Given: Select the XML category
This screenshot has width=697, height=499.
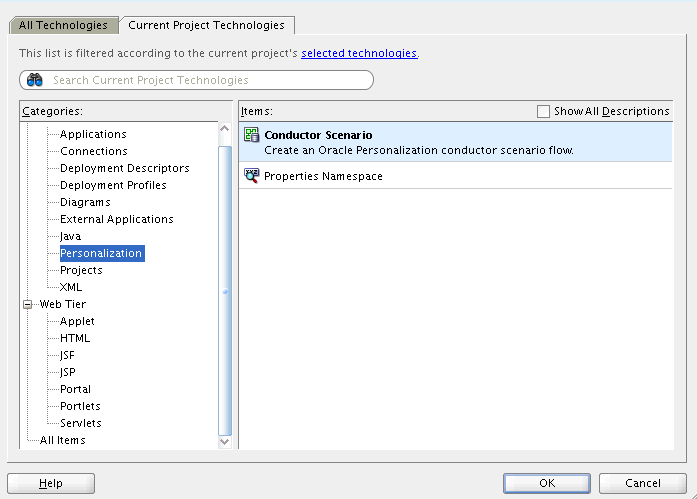Looking at the screenshot, I should pos(71,287).
